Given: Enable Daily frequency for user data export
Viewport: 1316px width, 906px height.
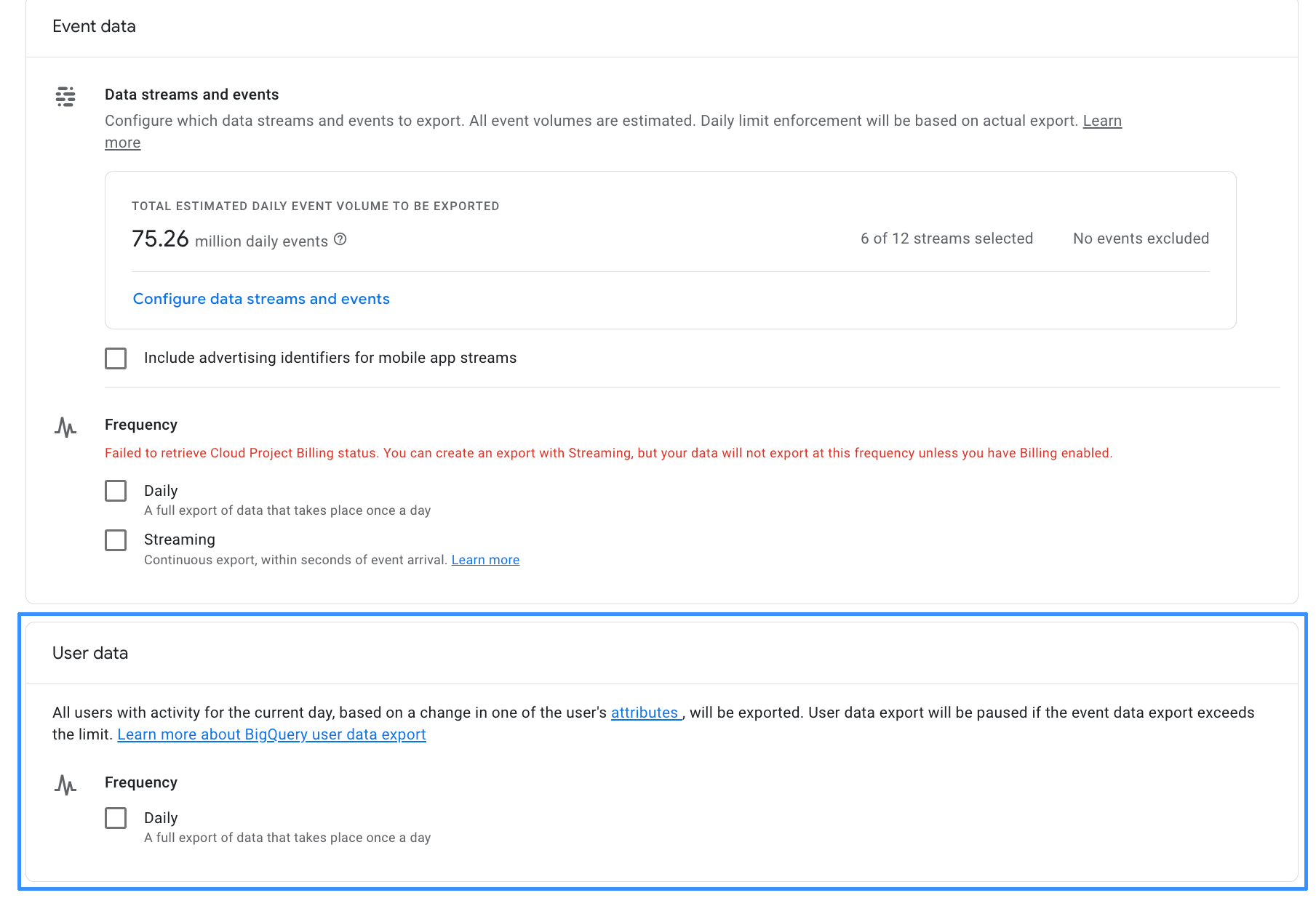Looking at the screenshot, I should pos(115,817).
